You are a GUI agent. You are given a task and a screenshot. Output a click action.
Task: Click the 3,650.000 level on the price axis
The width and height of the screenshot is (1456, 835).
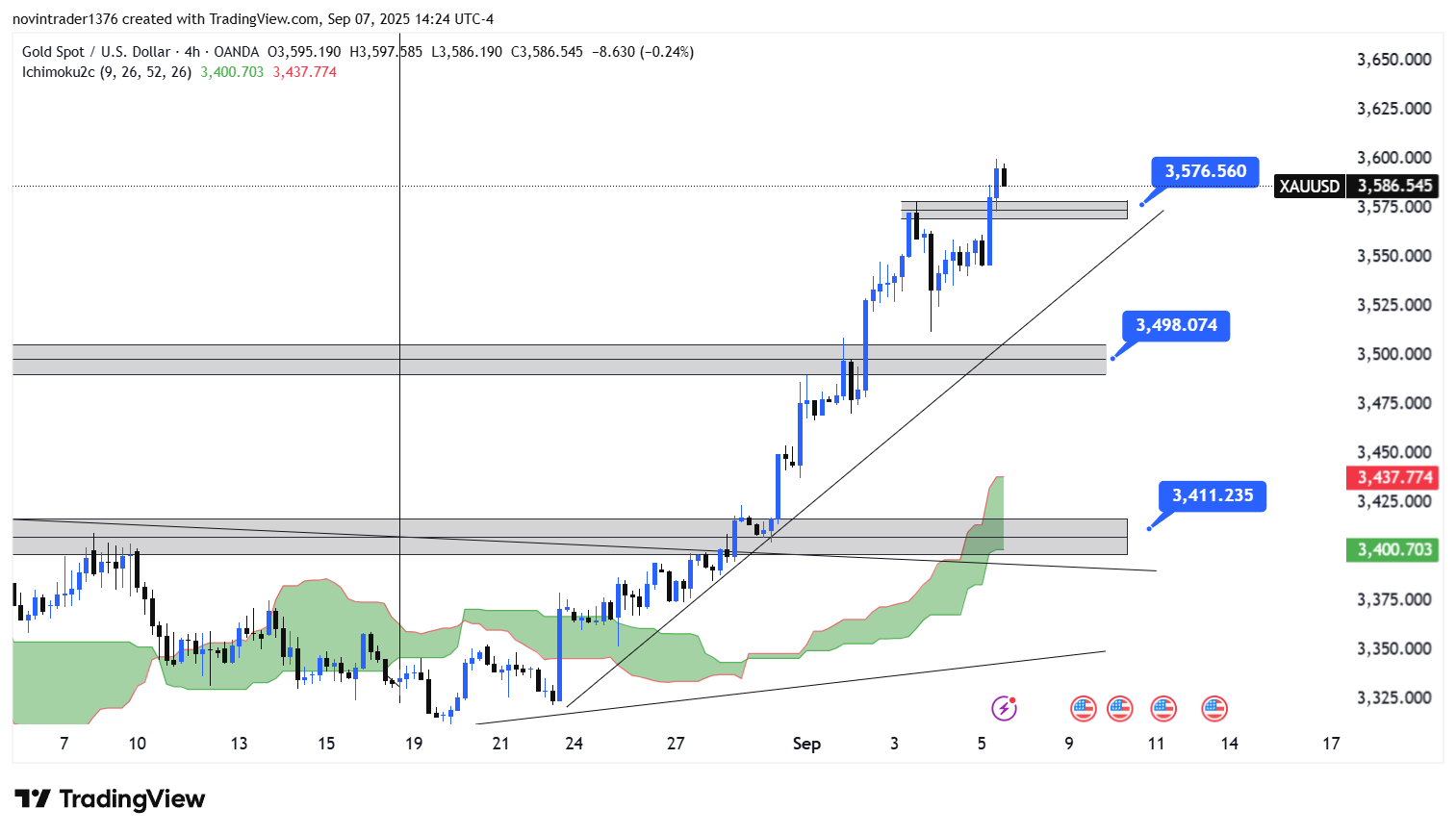click(x=1393, y=60)
